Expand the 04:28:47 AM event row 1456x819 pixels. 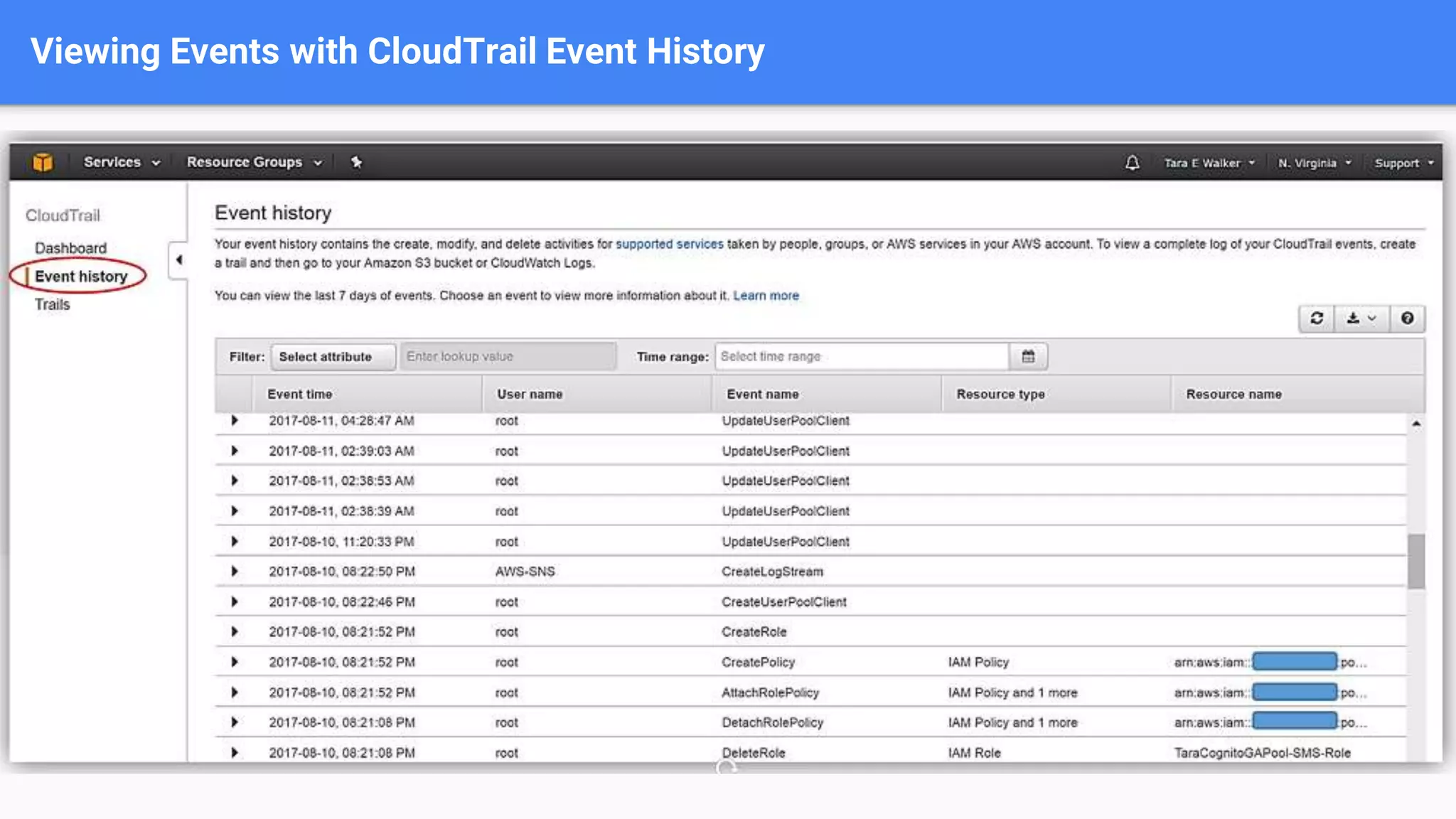(x=234, y=421)
